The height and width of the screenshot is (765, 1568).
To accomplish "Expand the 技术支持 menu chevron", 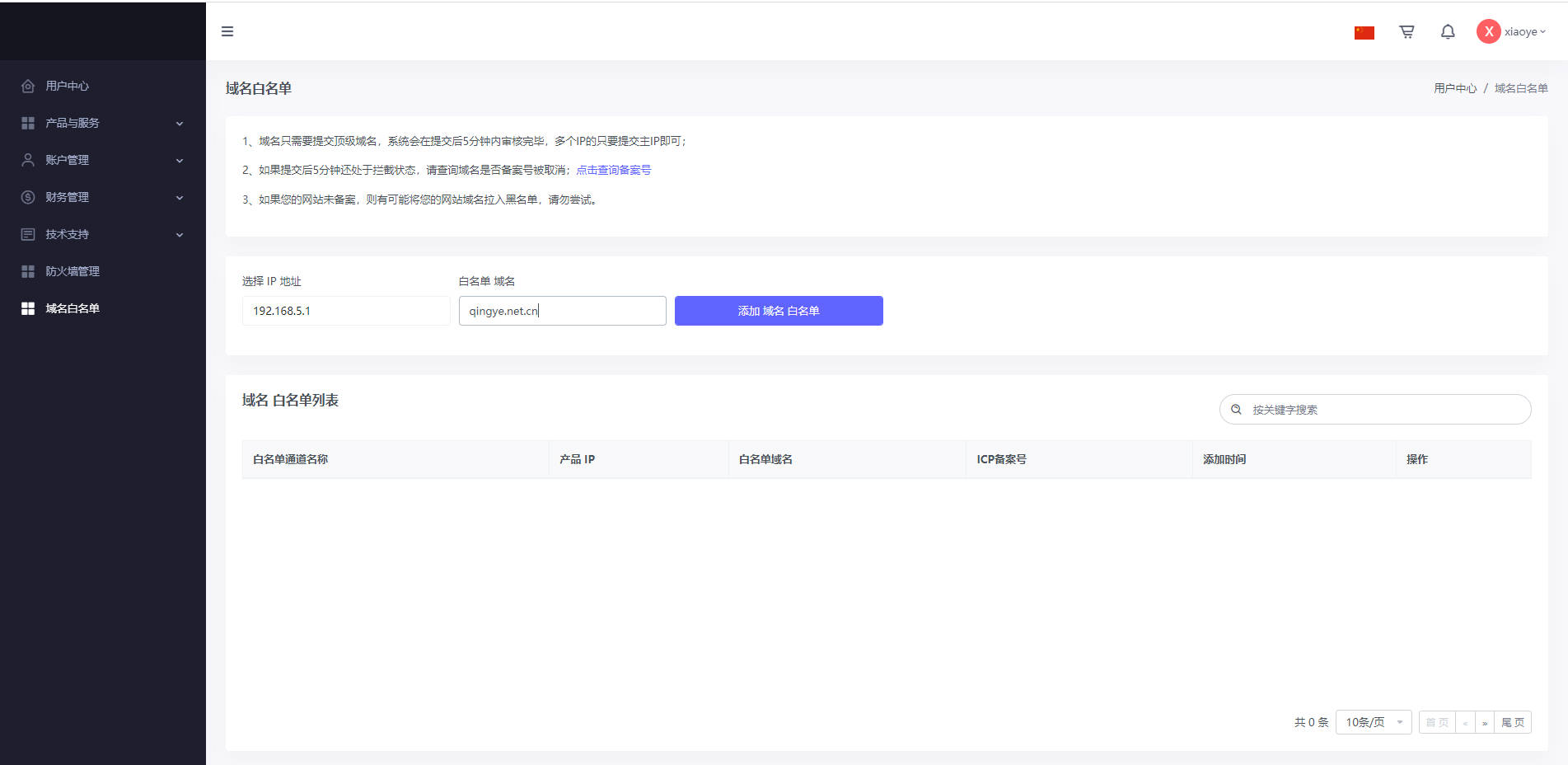I will (x=180, y=235).
